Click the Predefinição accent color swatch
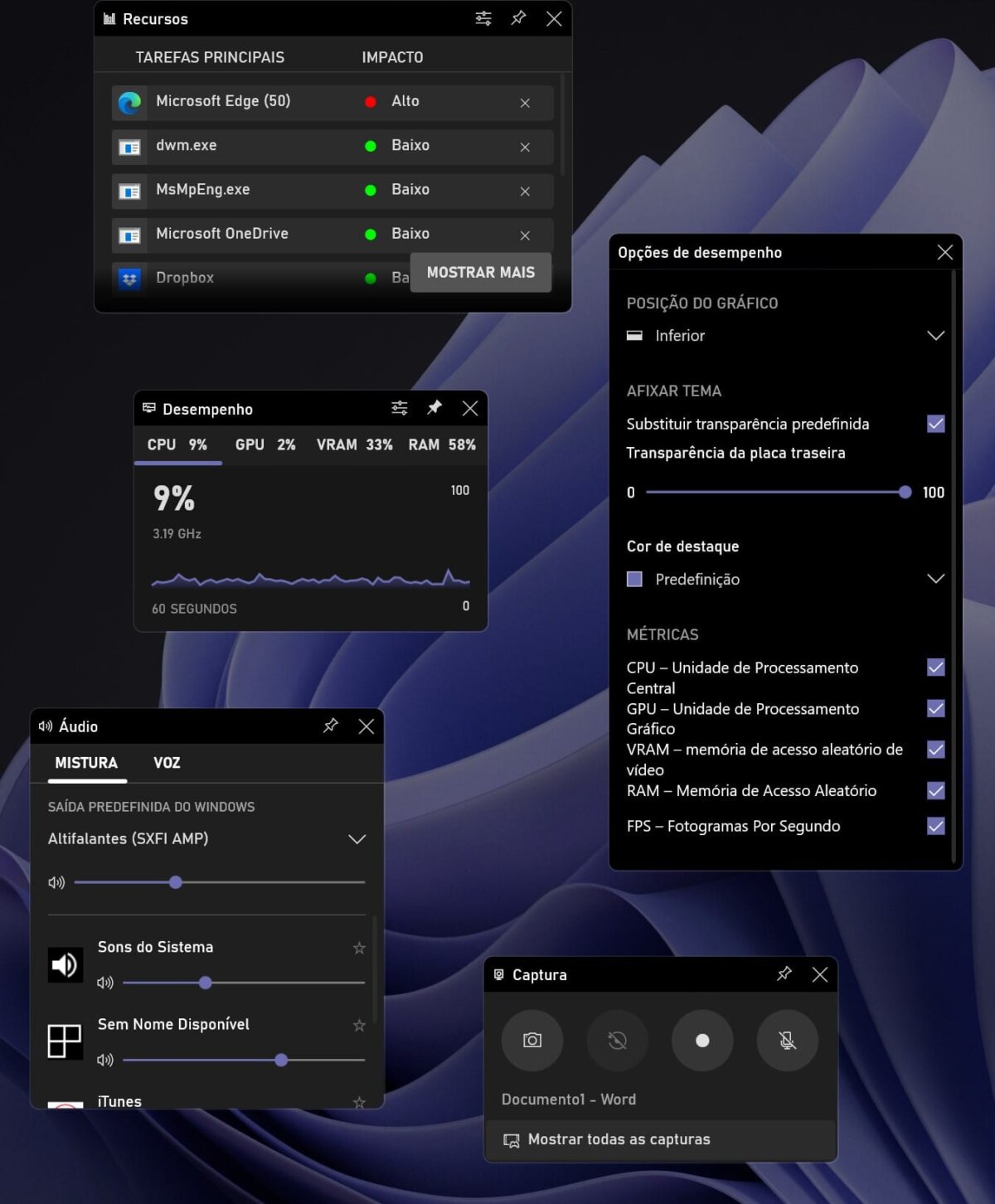Viewport: 995px width, 1204px height. point(634,579)
